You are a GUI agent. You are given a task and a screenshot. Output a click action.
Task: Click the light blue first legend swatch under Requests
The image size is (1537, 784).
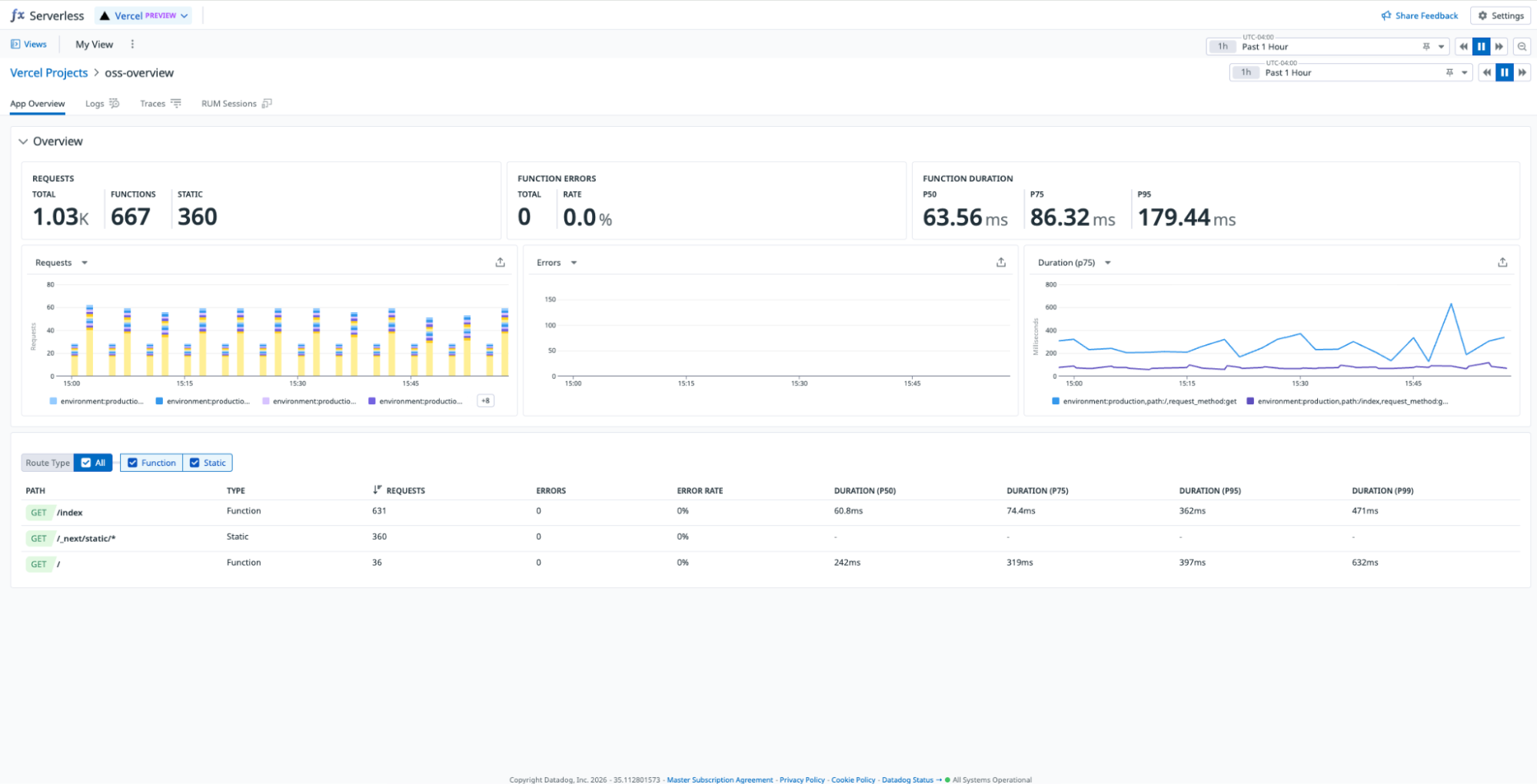tap(53, 401)
